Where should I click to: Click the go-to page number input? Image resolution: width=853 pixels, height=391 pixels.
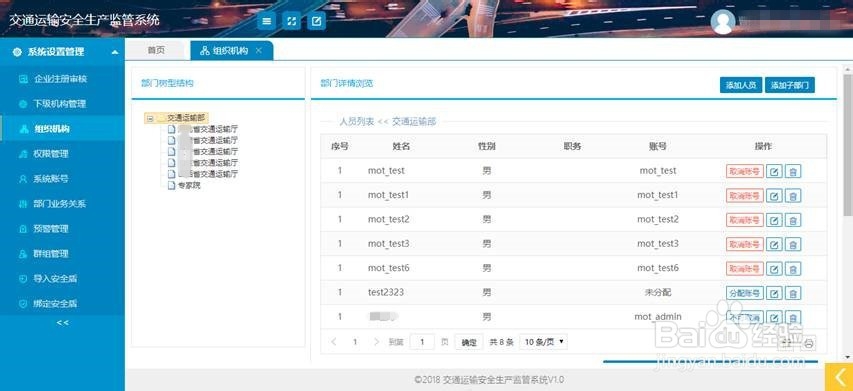pos(422,342)
